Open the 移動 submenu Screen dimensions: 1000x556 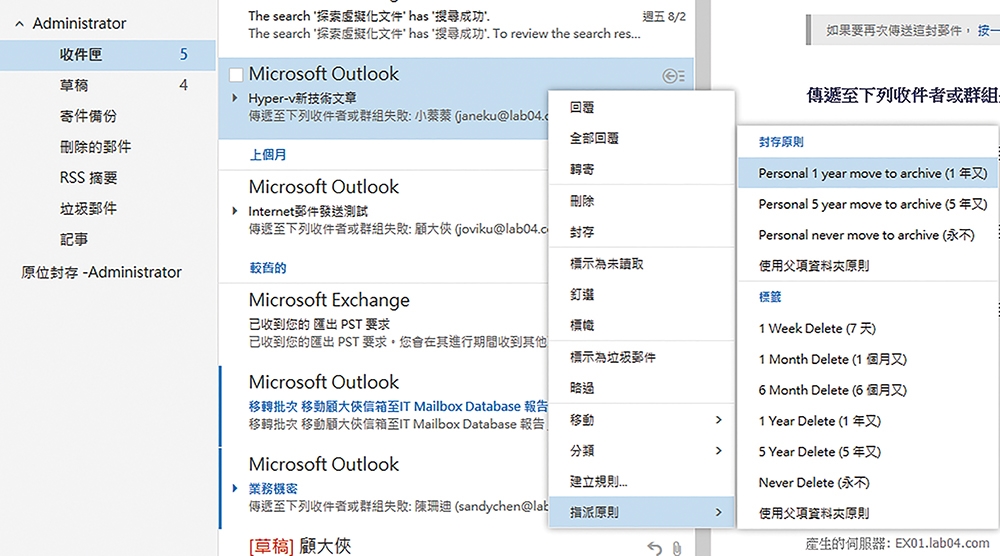[642, 420]
